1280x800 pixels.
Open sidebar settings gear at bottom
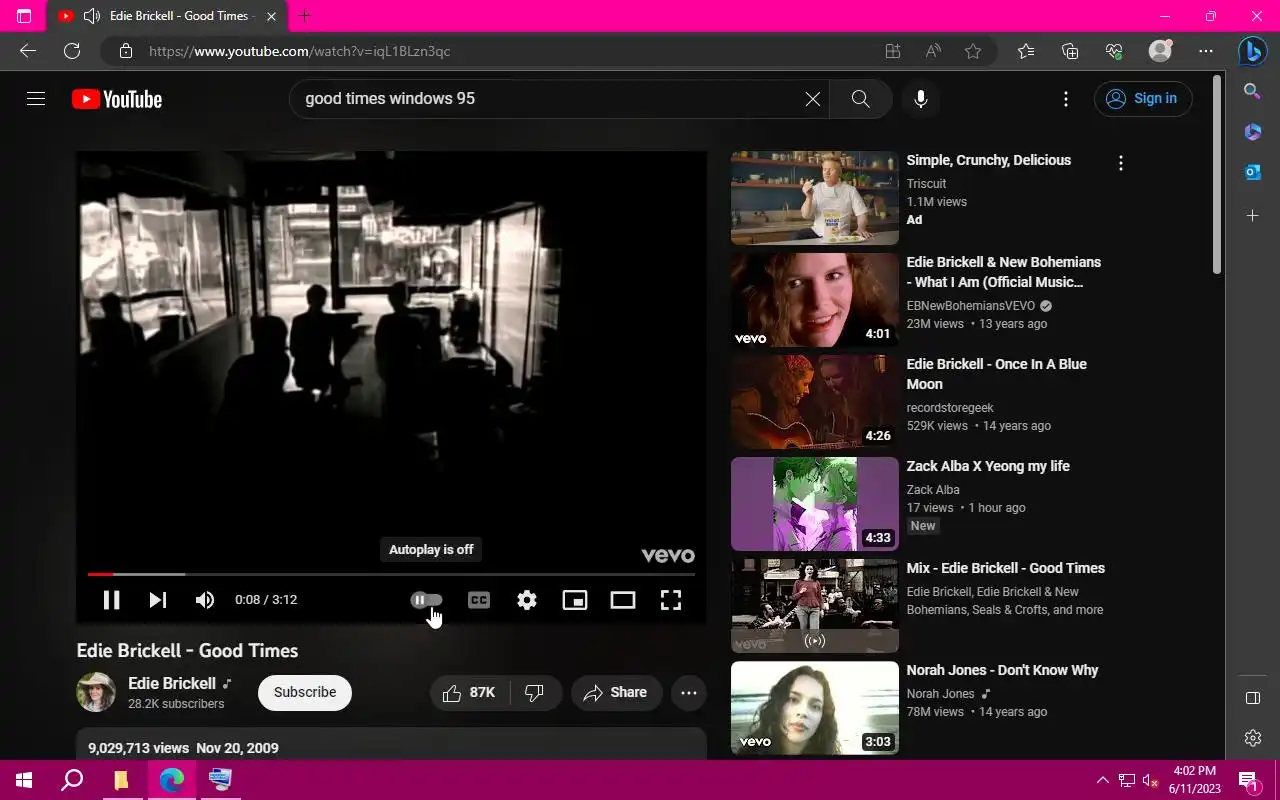pos(1252,738)
